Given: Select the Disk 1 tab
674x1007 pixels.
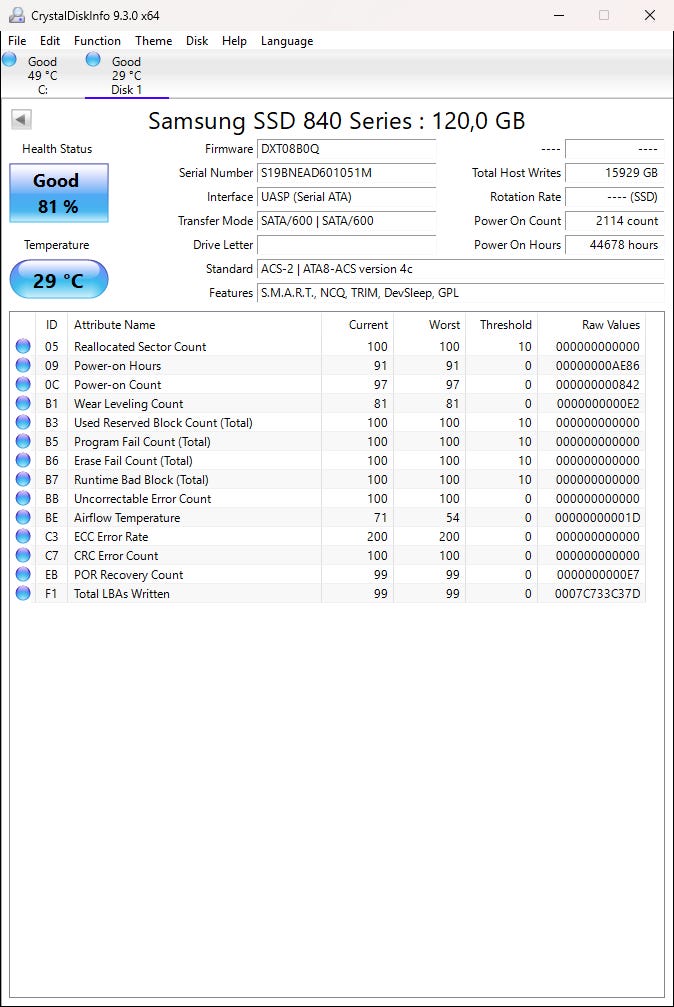Looking at the screenshot, I should tap(127, 75).
